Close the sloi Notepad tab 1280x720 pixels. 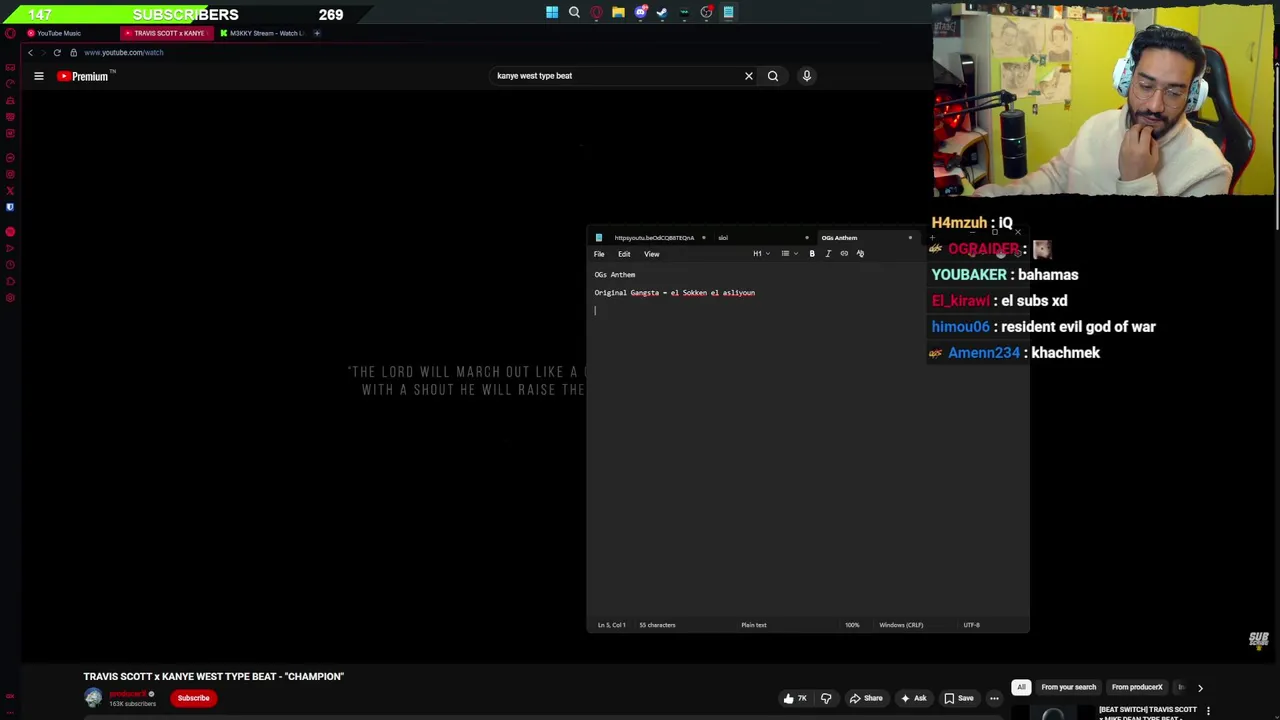(x=807, y=238)
